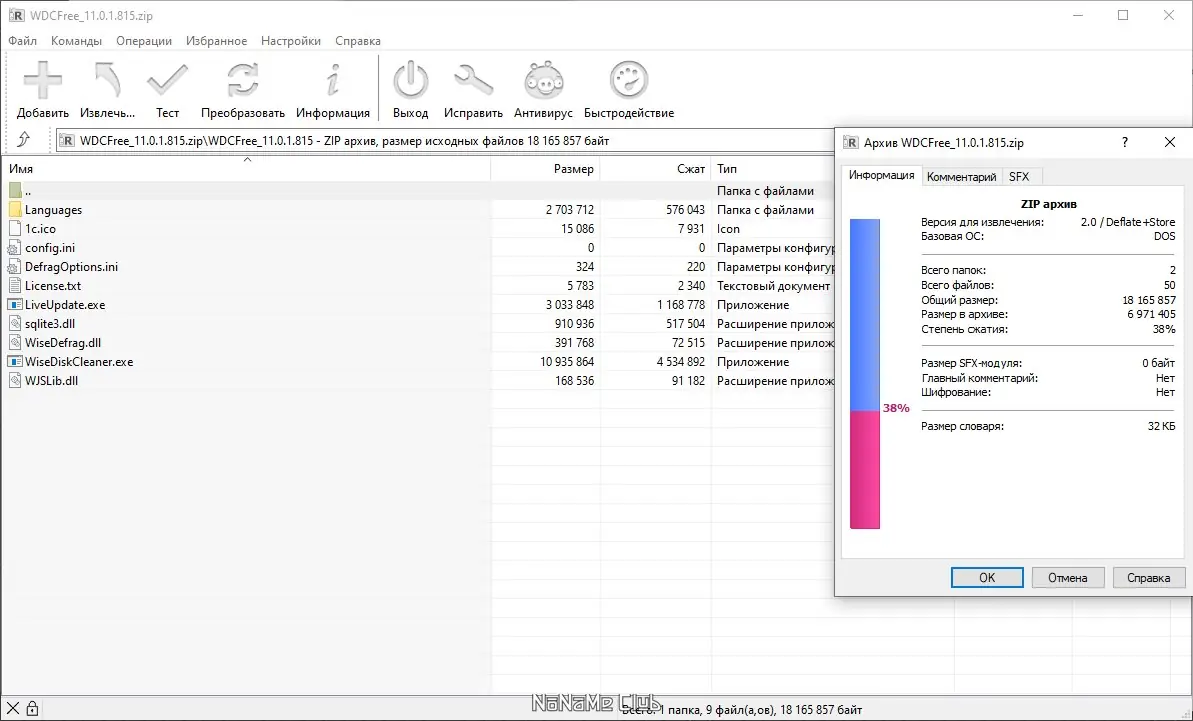
Task: Open the Преобразовать (Convert) tool
Action: pyautogui.click(x=243, y=80)
